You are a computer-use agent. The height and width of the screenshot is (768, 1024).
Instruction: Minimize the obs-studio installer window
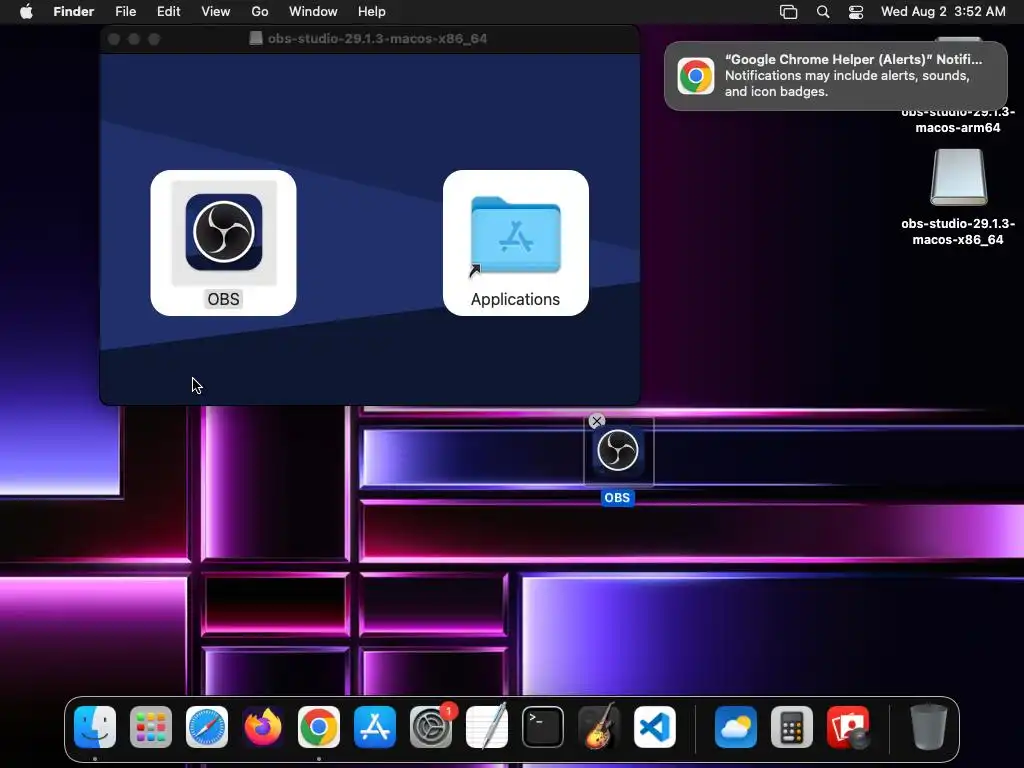coord(134,39)
